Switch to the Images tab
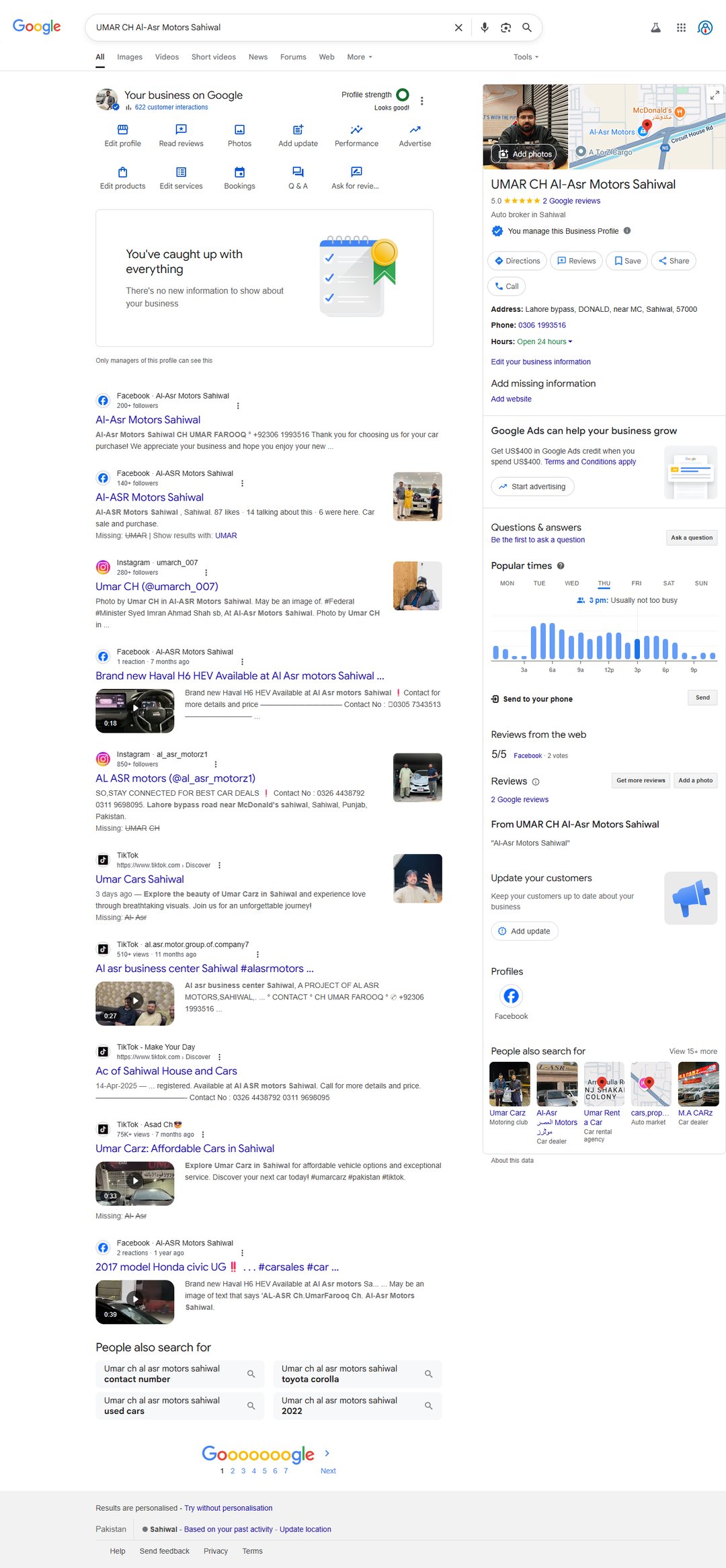Screen dimensions: 726x1568 (130, 57)
